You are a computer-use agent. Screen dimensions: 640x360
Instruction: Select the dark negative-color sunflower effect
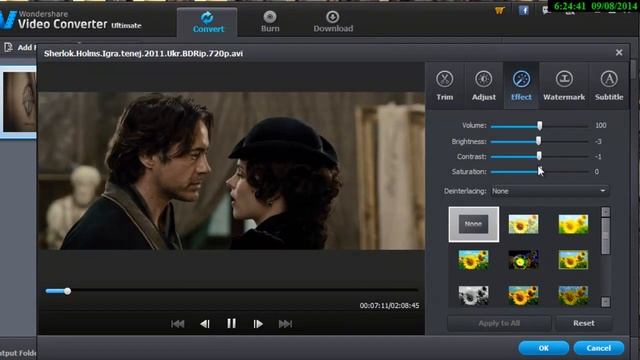(523, 260)
